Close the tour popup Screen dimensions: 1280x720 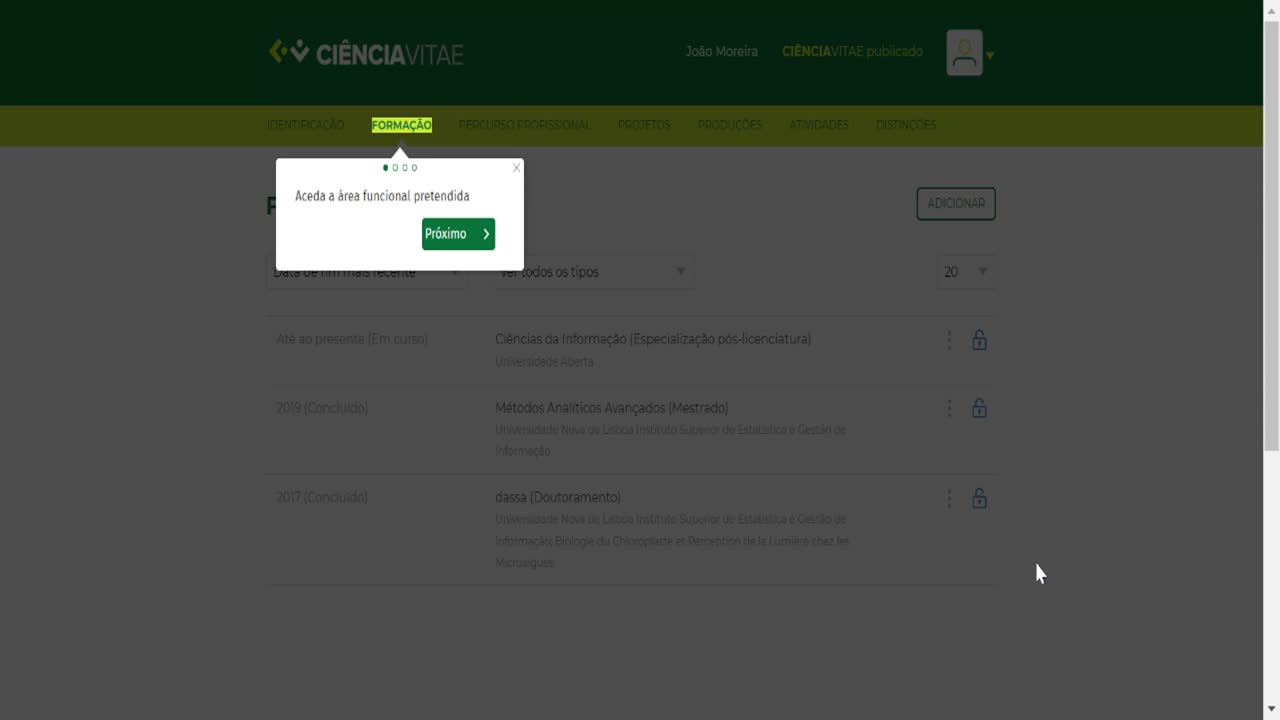pos(516,167)
